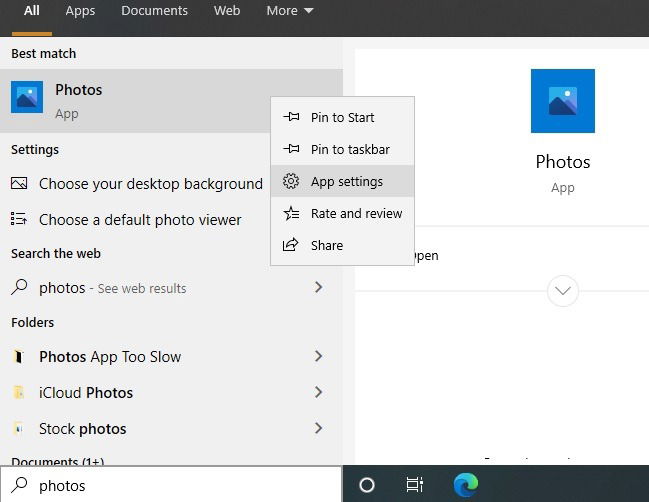Switch to the Documents search tab
649x502 pixels.
pyautogui.click(x=154, y=11)
